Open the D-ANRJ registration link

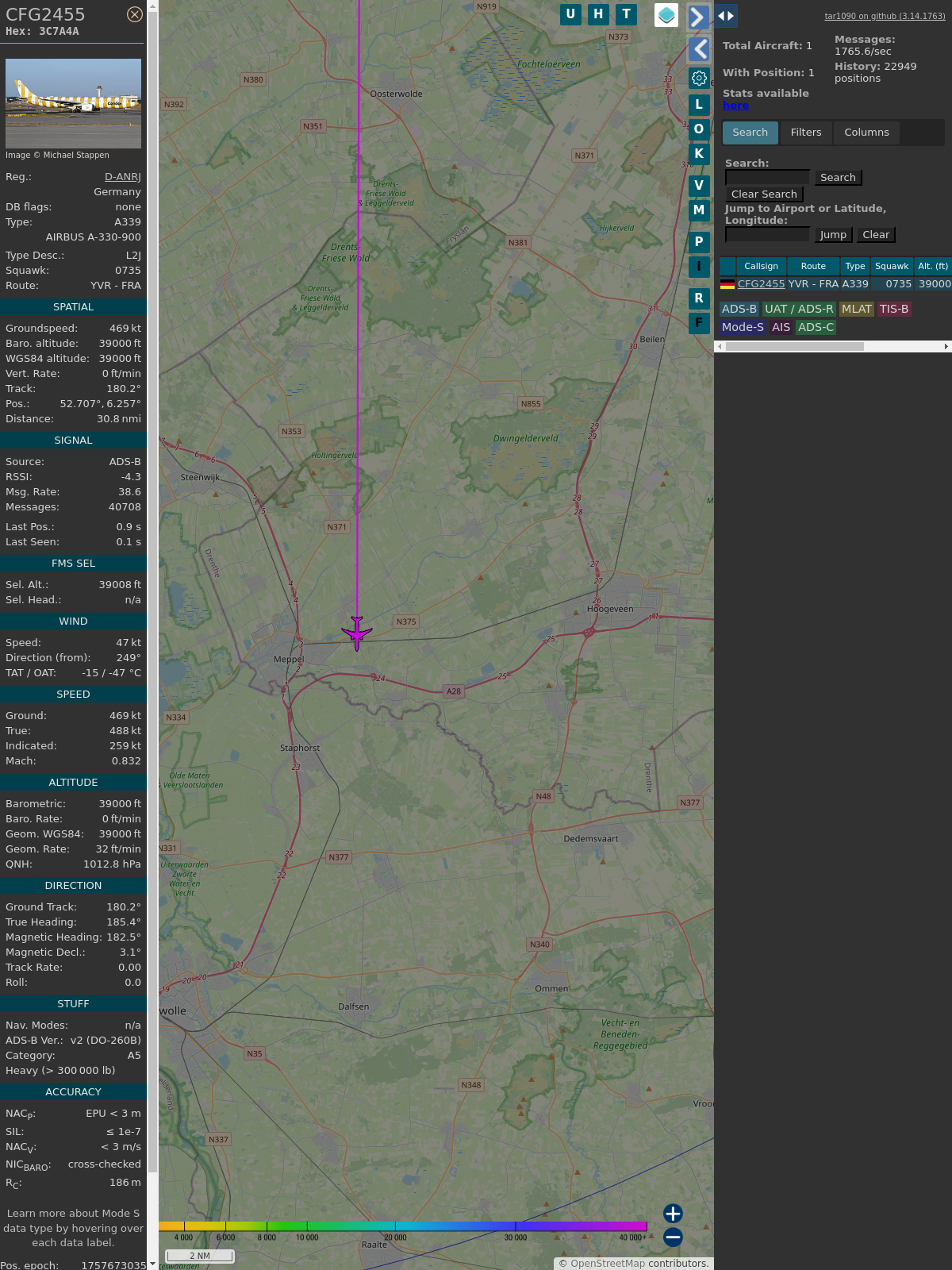pyautogui.click(x=123, y=177)
